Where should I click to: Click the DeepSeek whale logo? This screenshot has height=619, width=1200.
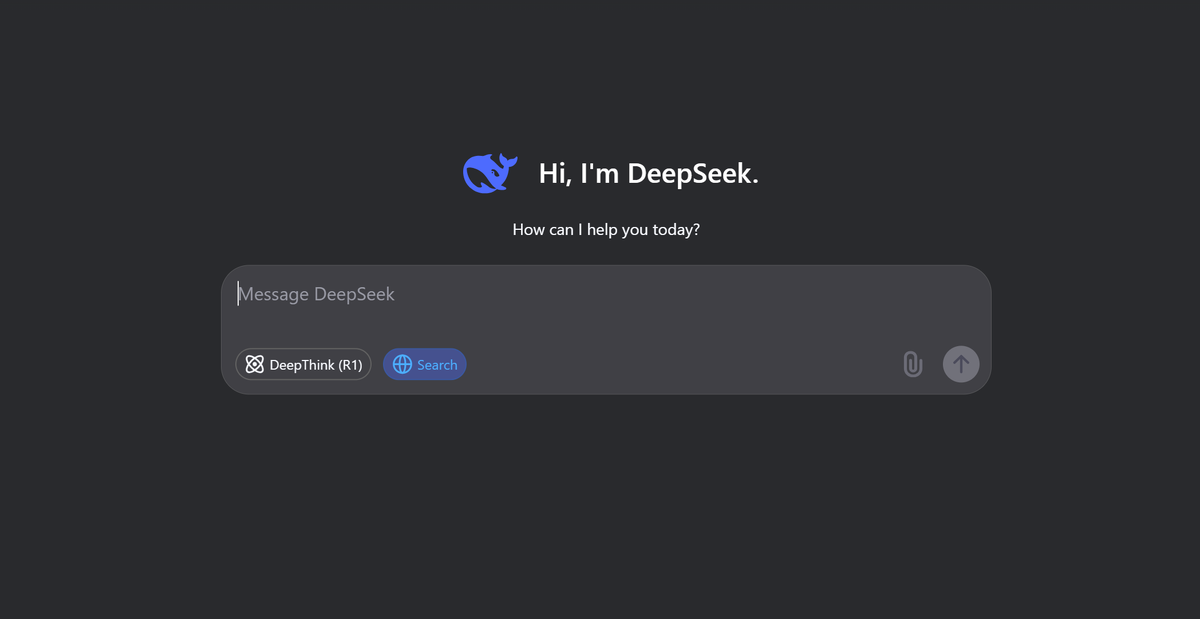(490, 173)
